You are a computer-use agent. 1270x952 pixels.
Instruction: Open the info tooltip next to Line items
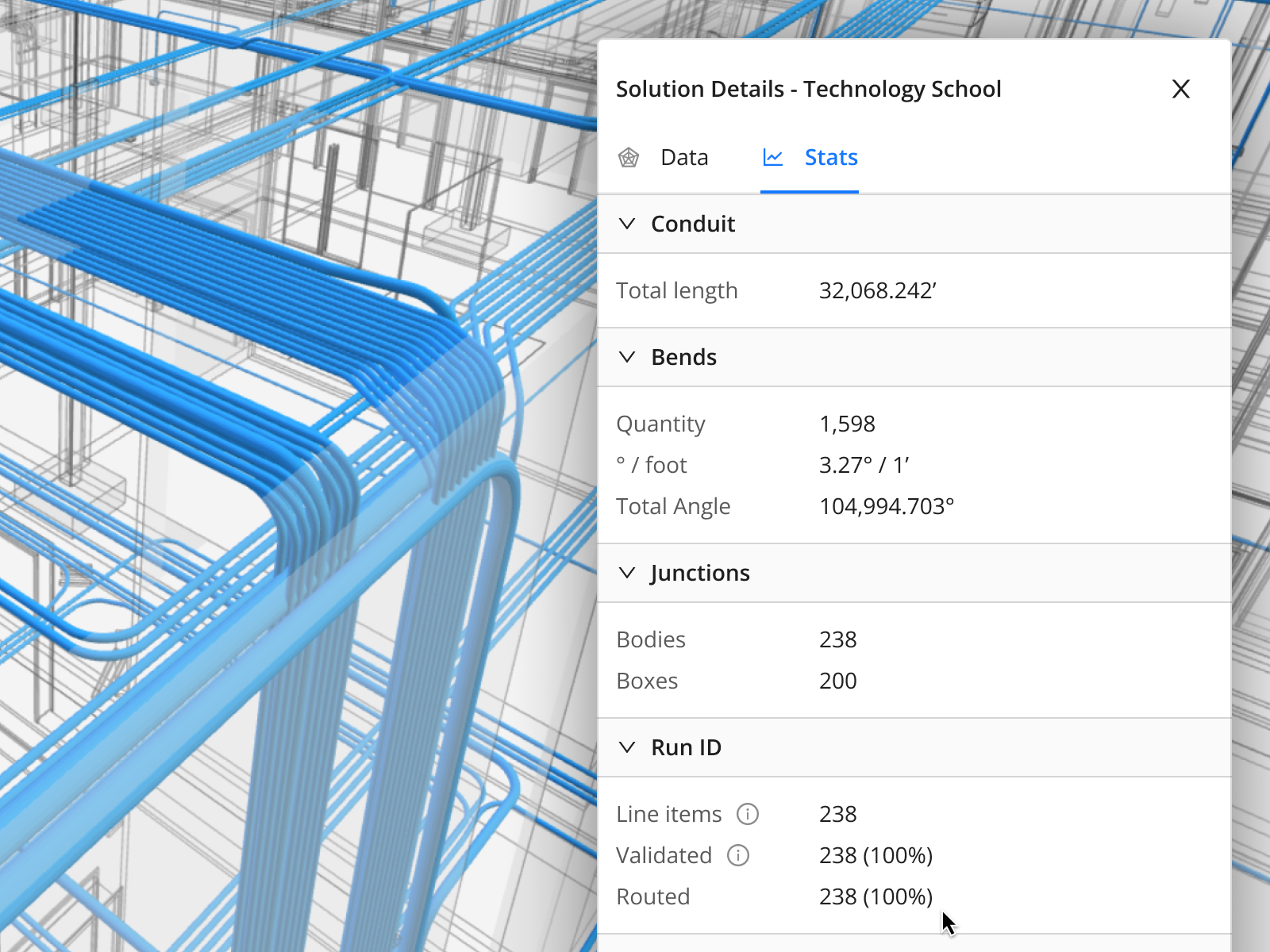coord(747,813)
